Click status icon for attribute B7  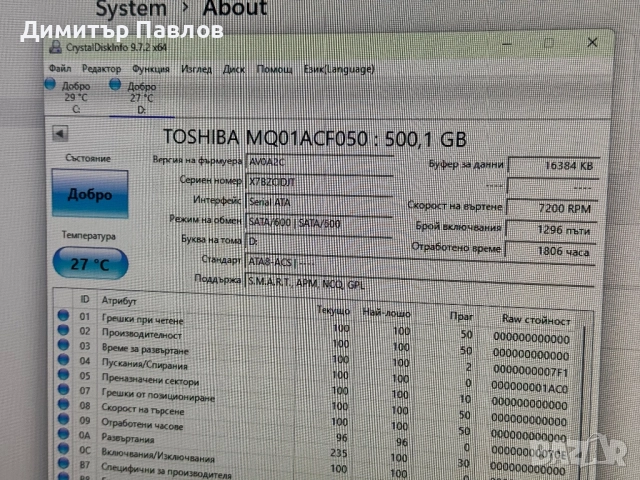click(63, 463)
